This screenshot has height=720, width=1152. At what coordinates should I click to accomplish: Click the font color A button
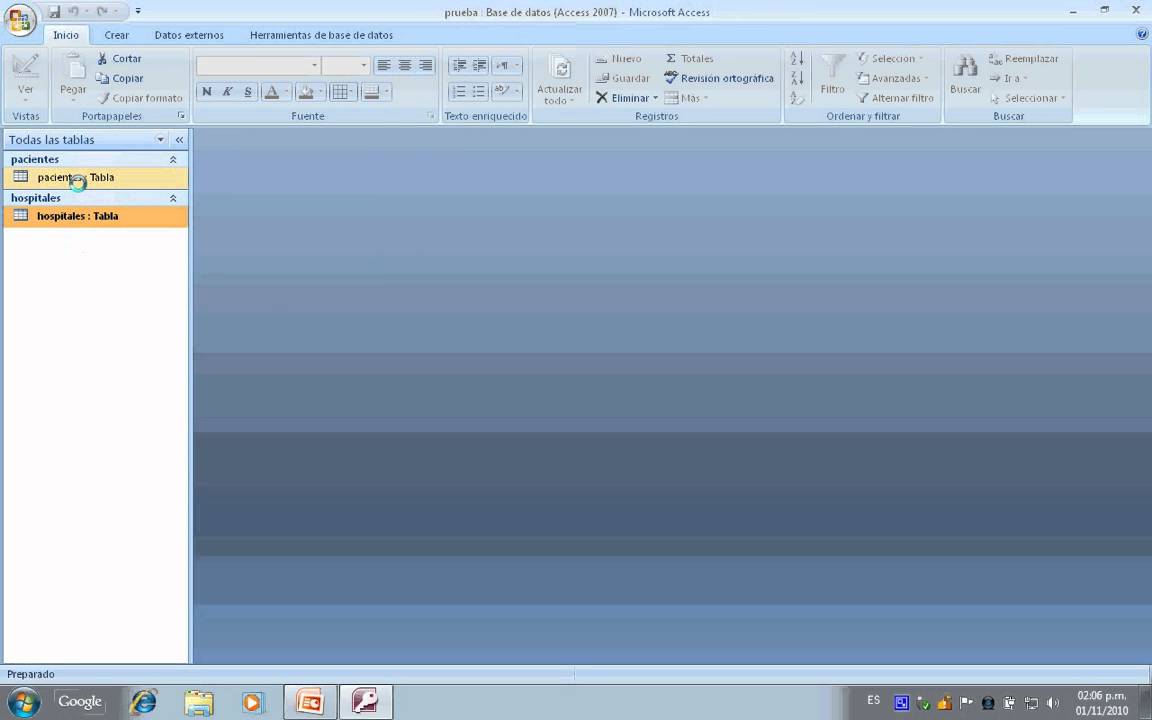click(x=271, y=92)
